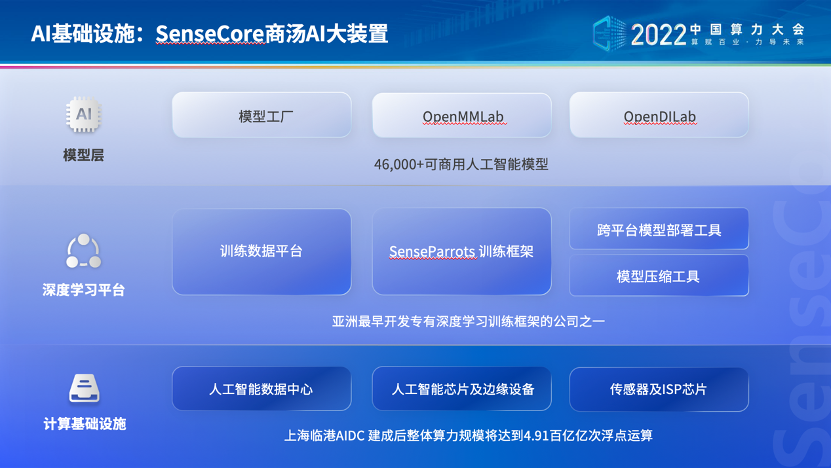Click the 模型层 label
Image resolution: width=832 pixels, height=468 pixels.
click(x=83, y=155)
